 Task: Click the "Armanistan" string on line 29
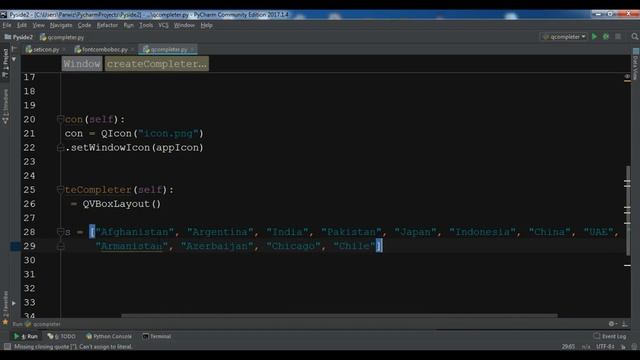point(131,246)
